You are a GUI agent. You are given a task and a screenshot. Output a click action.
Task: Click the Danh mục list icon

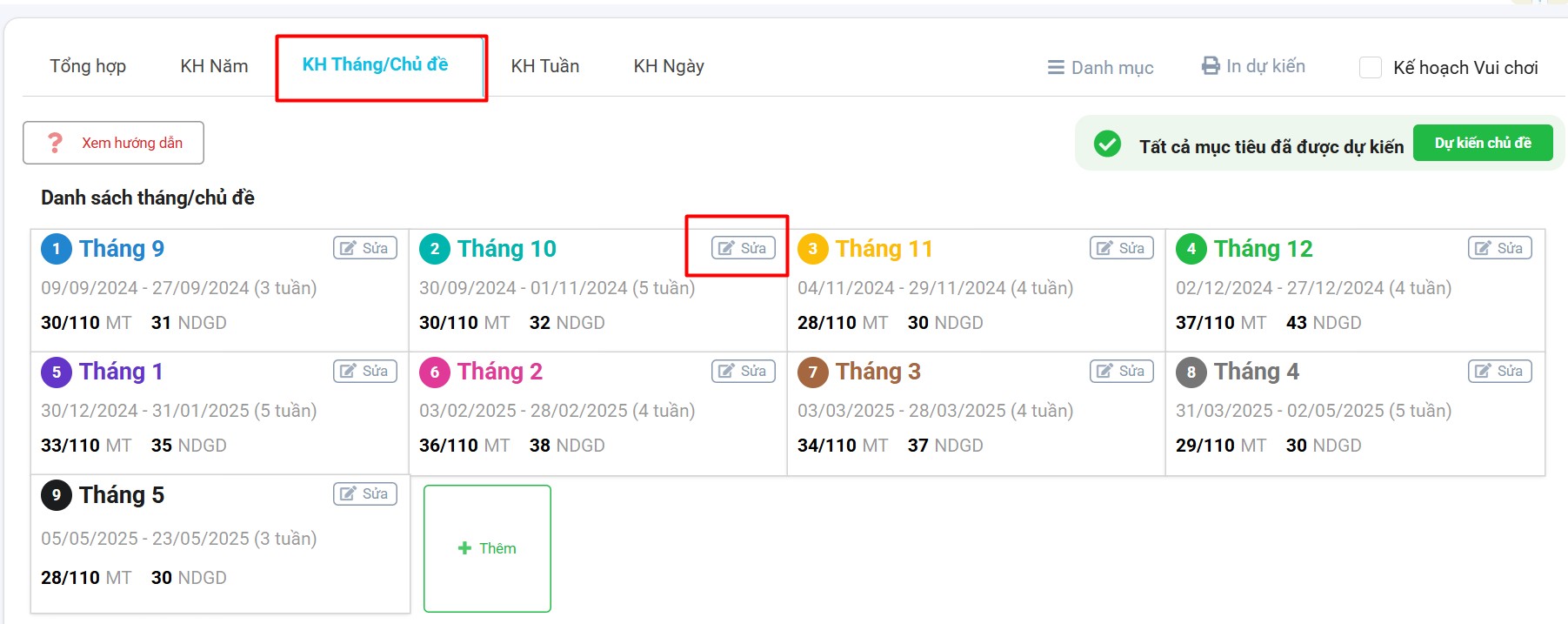coord(1056,68)
